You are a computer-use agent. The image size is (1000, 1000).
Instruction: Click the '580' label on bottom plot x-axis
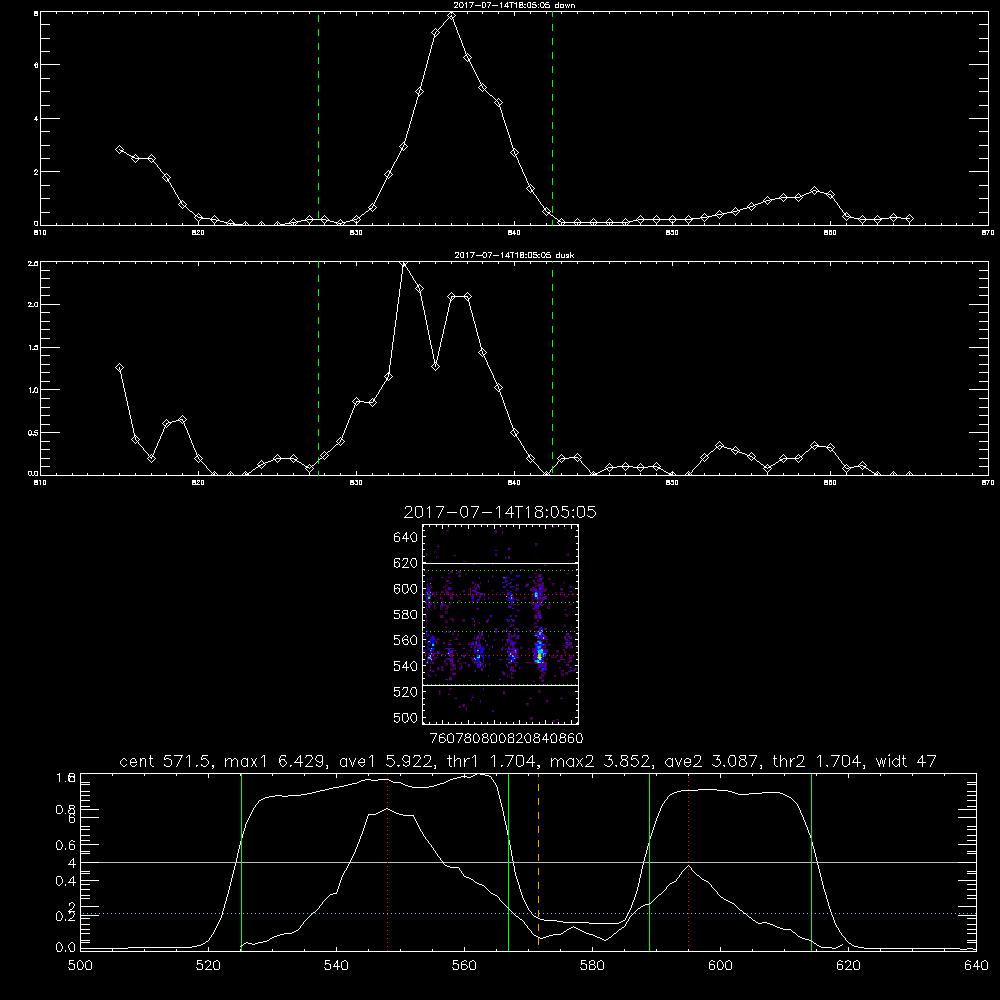click(592, 966)
